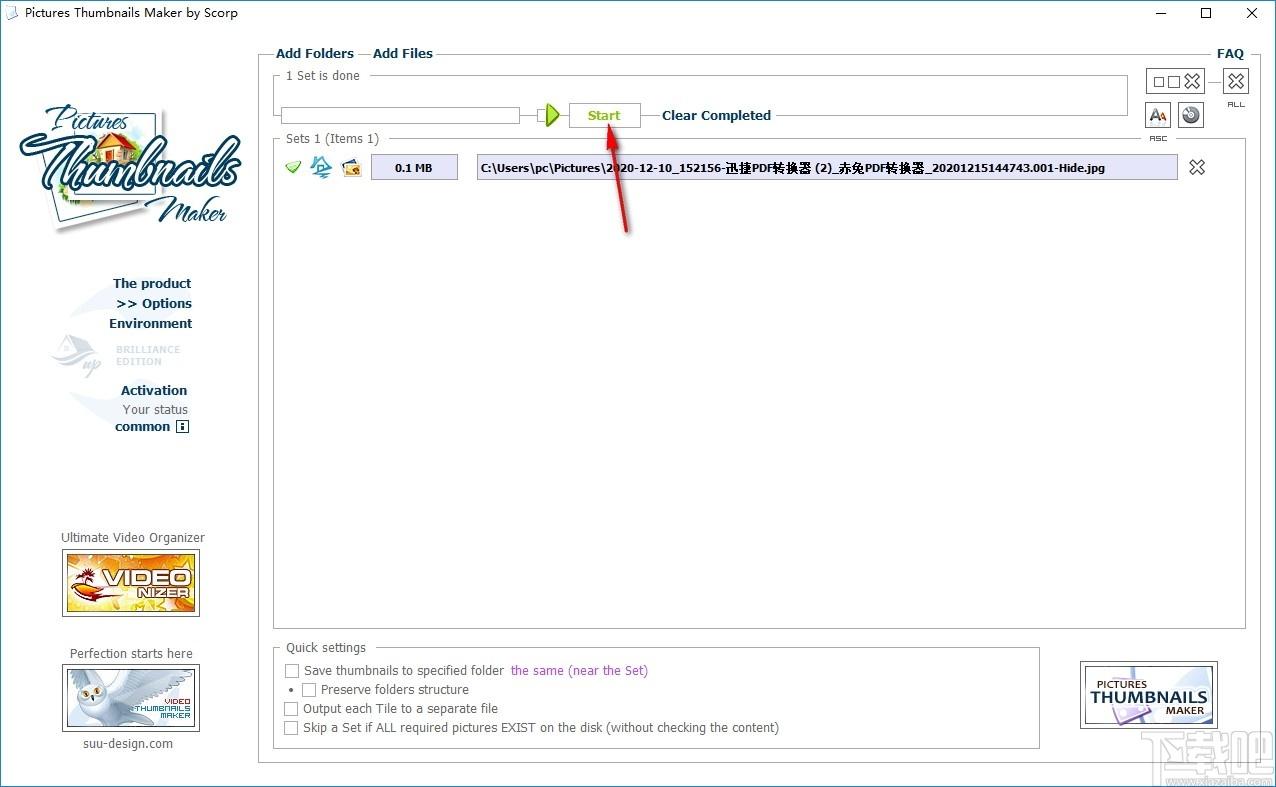
Task: Click the squares-and-X selection icon
Action: (1176, 82)
